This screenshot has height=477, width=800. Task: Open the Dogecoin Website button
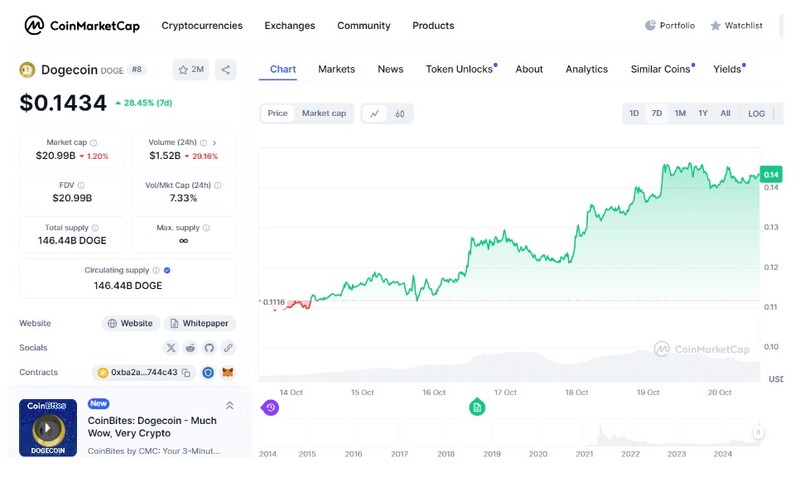point(131,323)
